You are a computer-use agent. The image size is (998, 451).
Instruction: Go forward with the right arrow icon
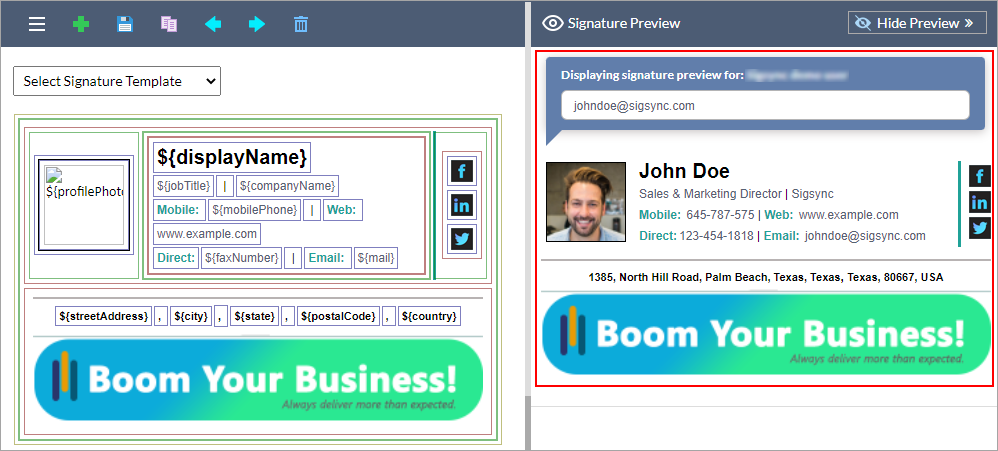(x=257, y=24)
